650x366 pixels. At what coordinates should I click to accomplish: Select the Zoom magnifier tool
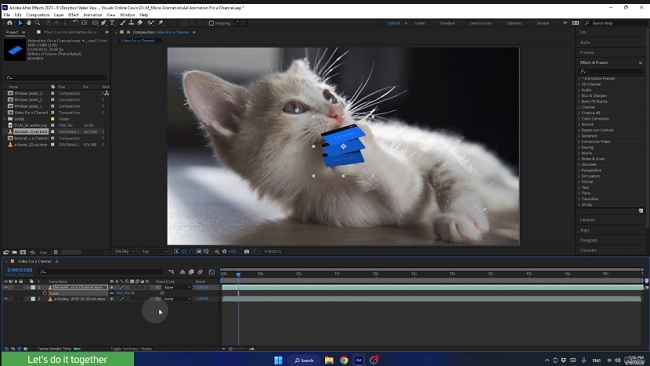click(37, 23)
